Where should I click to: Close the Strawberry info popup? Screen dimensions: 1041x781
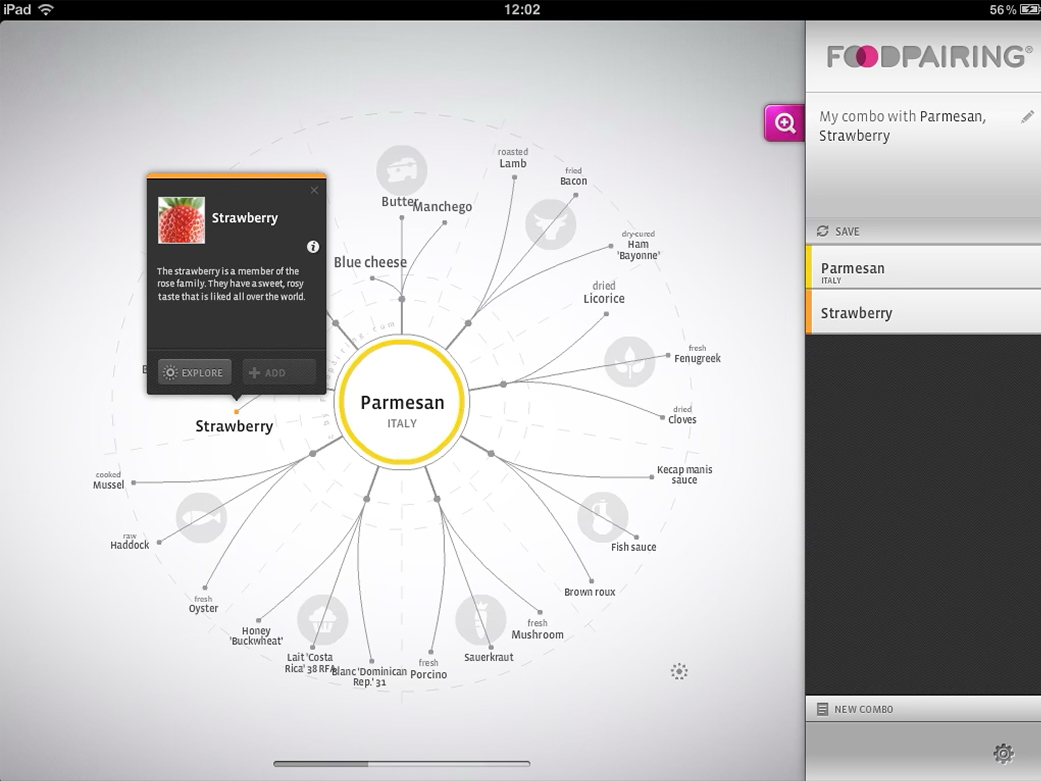pos(314,190)
